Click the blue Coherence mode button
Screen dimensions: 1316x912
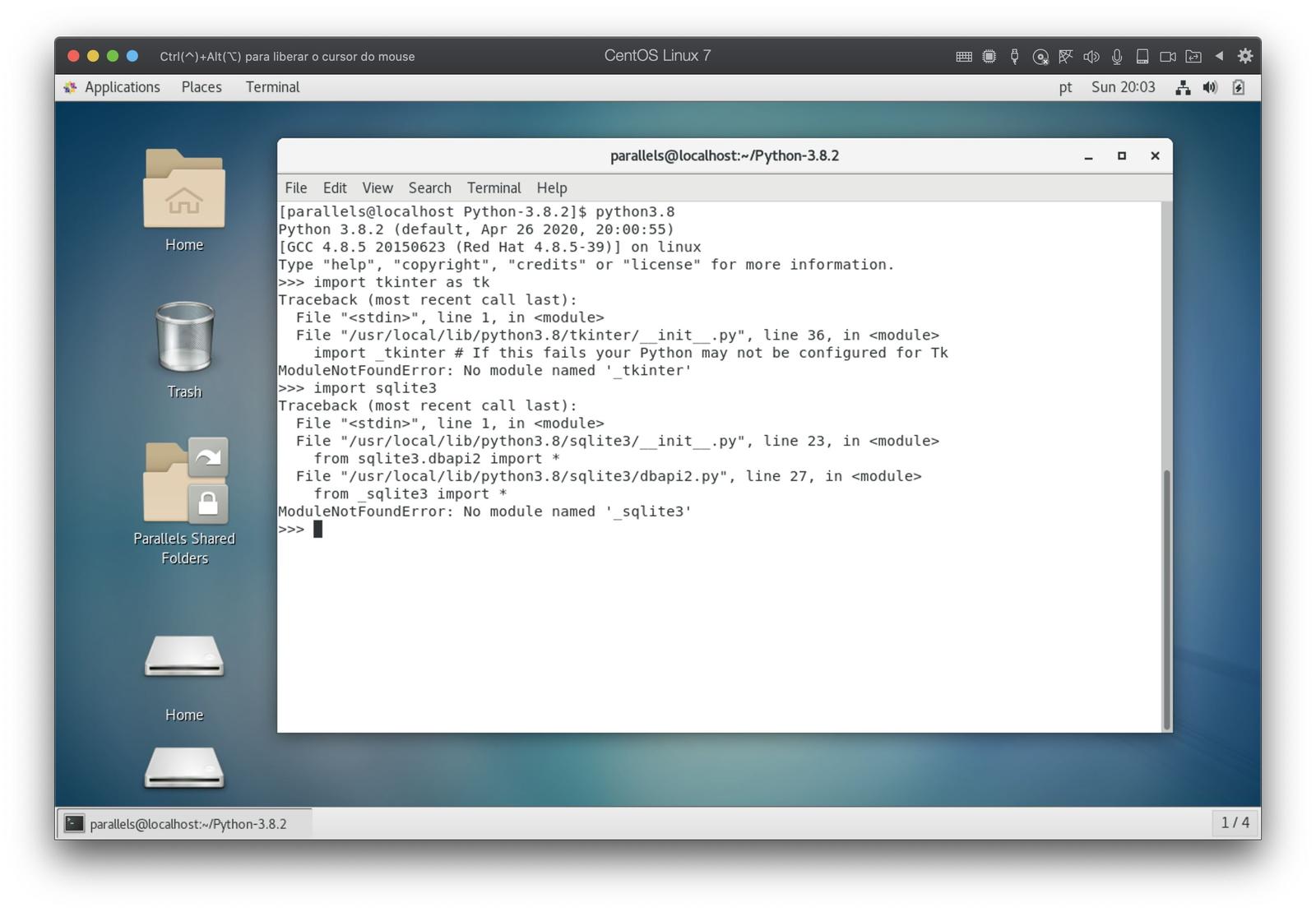click(x=132, y=56)
